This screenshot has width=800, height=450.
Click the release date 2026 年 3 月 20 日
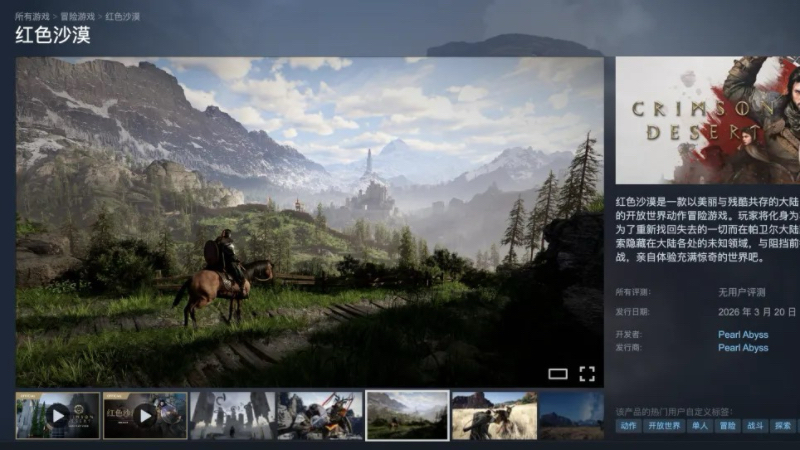(x=757, y=312)
